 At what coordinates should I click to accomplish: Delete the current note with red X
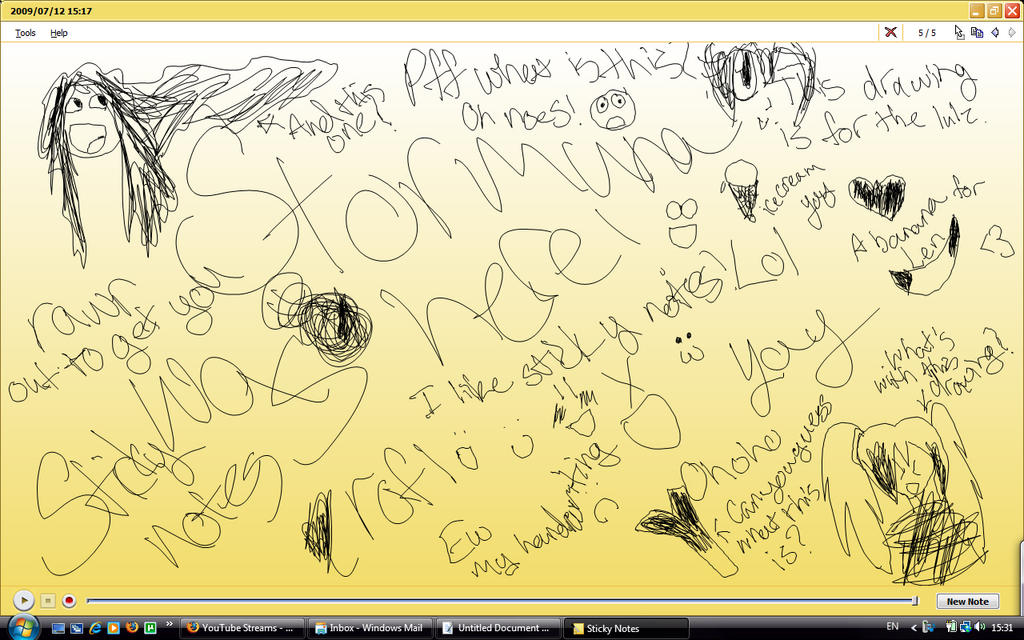pos(890,32)
